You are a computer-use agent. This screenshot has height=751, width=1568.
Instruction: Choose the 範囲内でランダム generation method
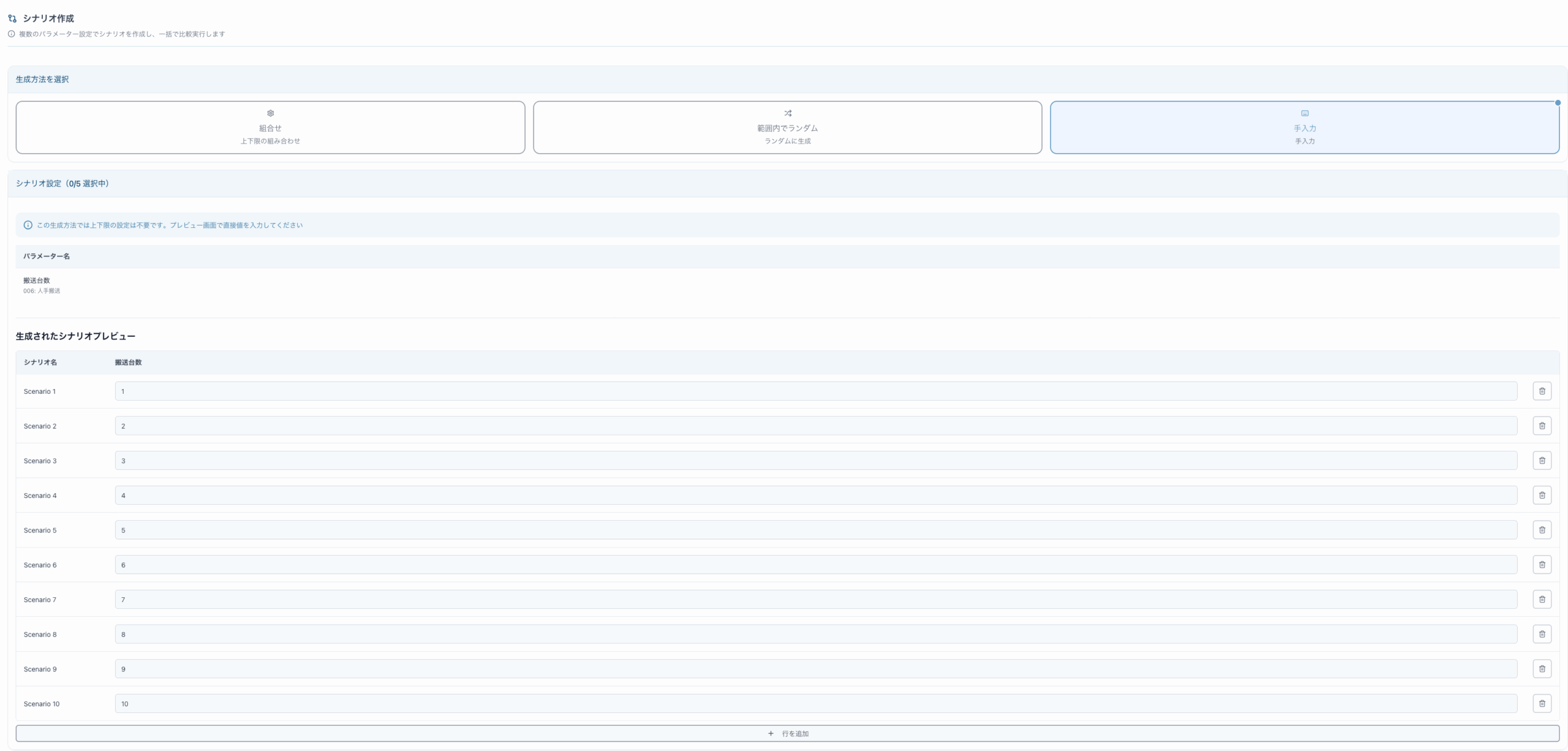(787, 127)
